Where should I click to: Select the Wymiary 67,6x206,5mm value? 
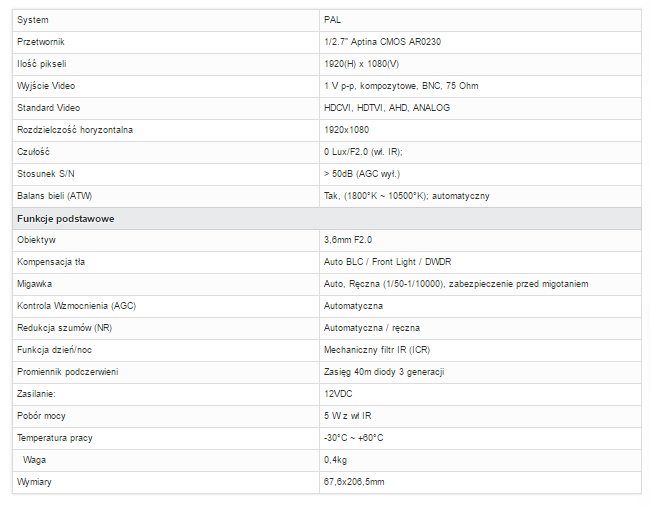pyautogui.click(x=354, y=482)
